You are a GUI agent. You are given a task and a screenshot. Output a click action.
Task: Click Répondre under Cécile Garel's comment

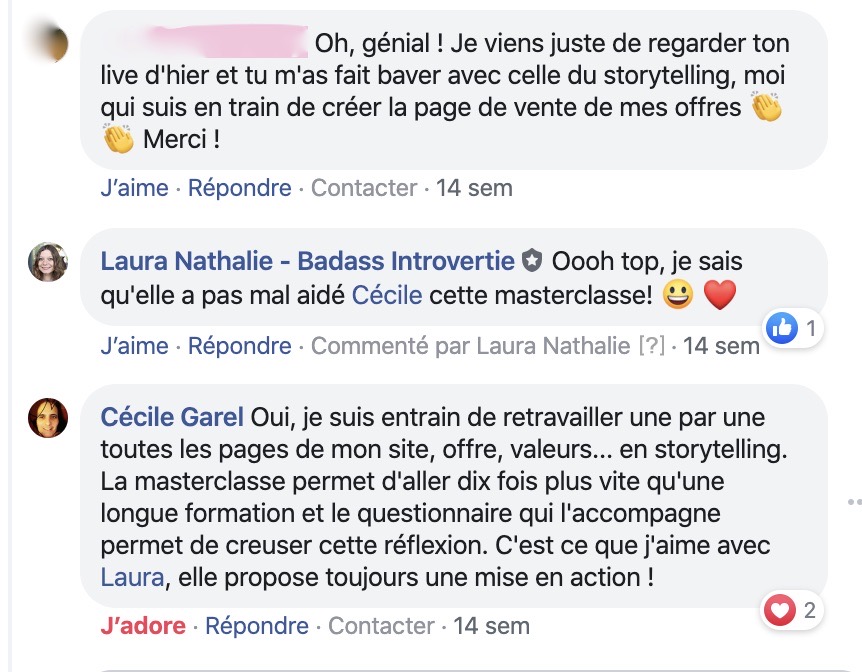[x=257, y=626]
